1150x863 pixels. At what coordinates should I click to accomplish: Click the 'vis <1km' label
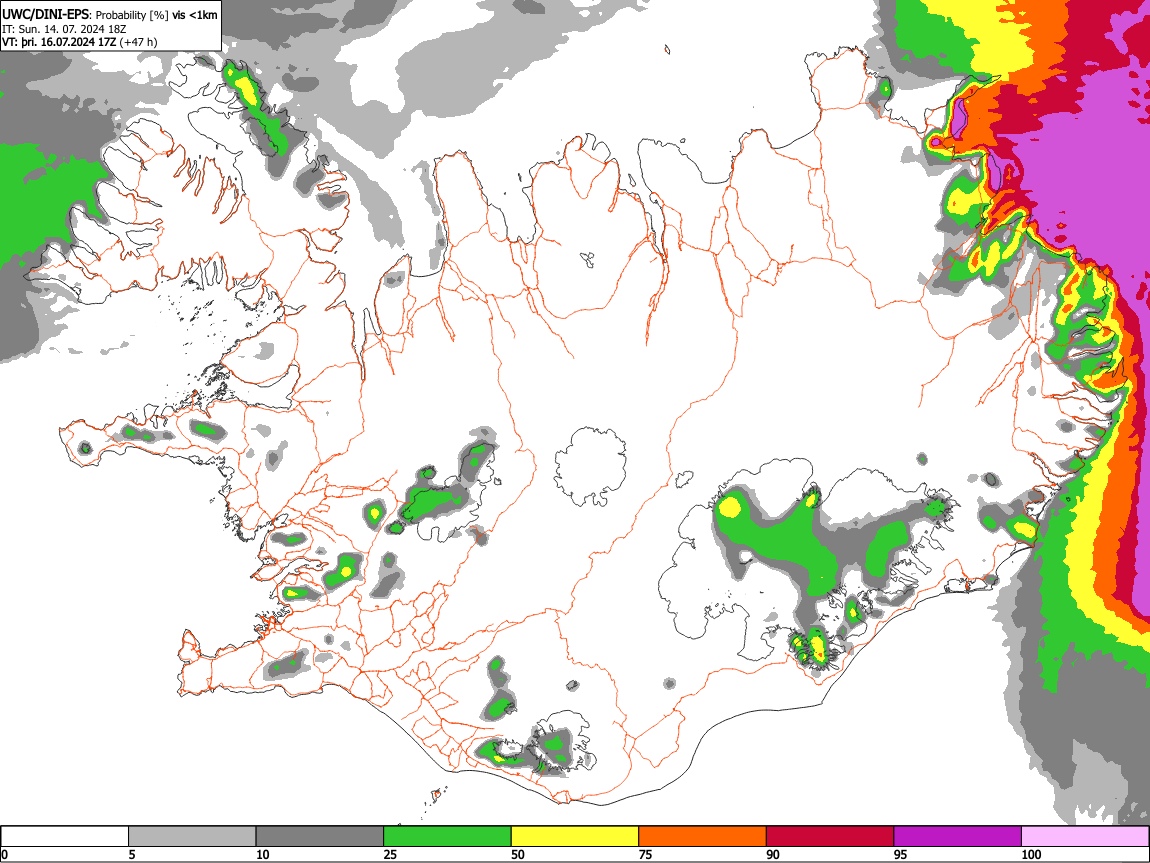coord(194,15)
